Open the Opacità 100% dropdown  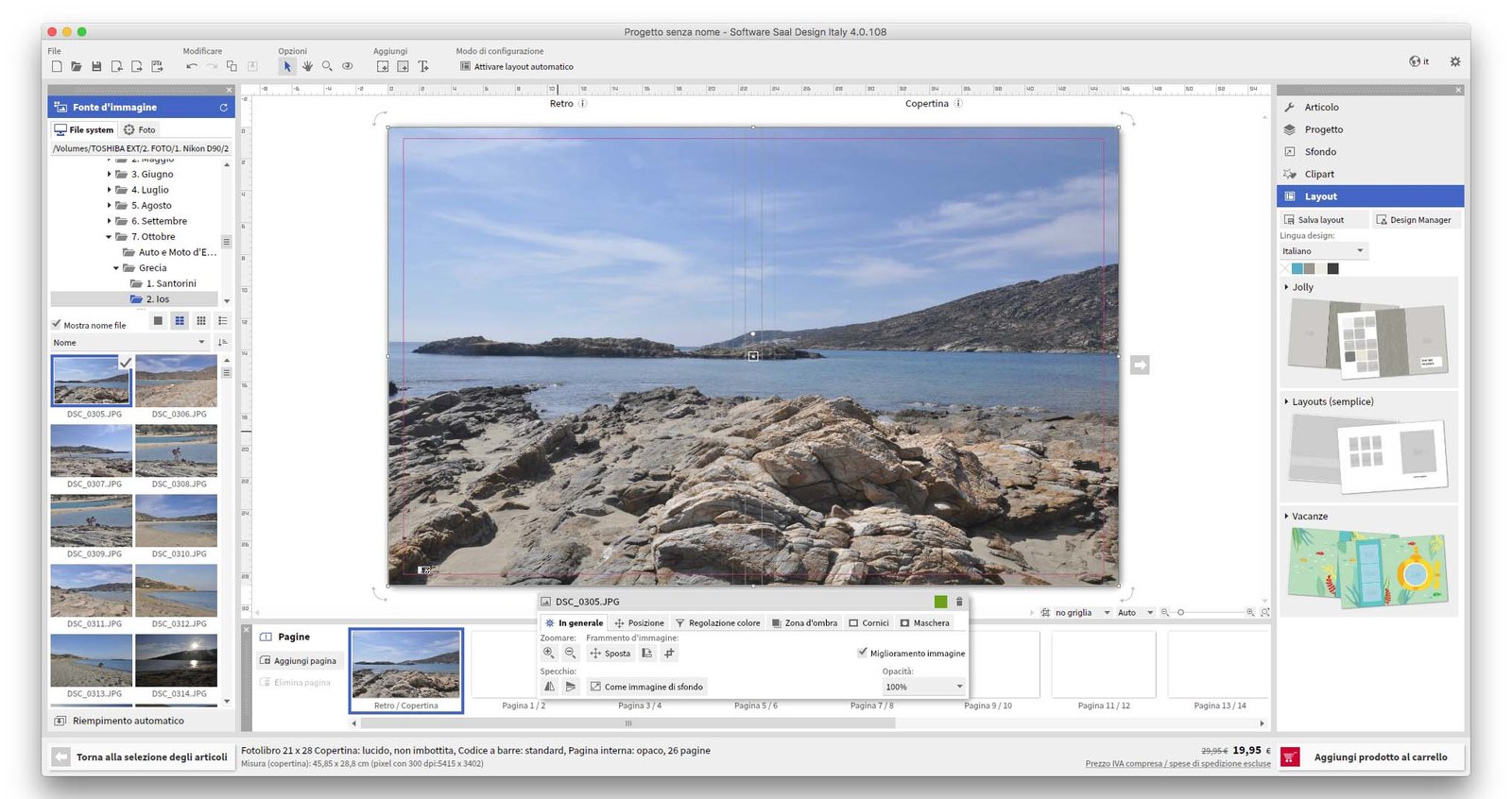pos(922,687)
